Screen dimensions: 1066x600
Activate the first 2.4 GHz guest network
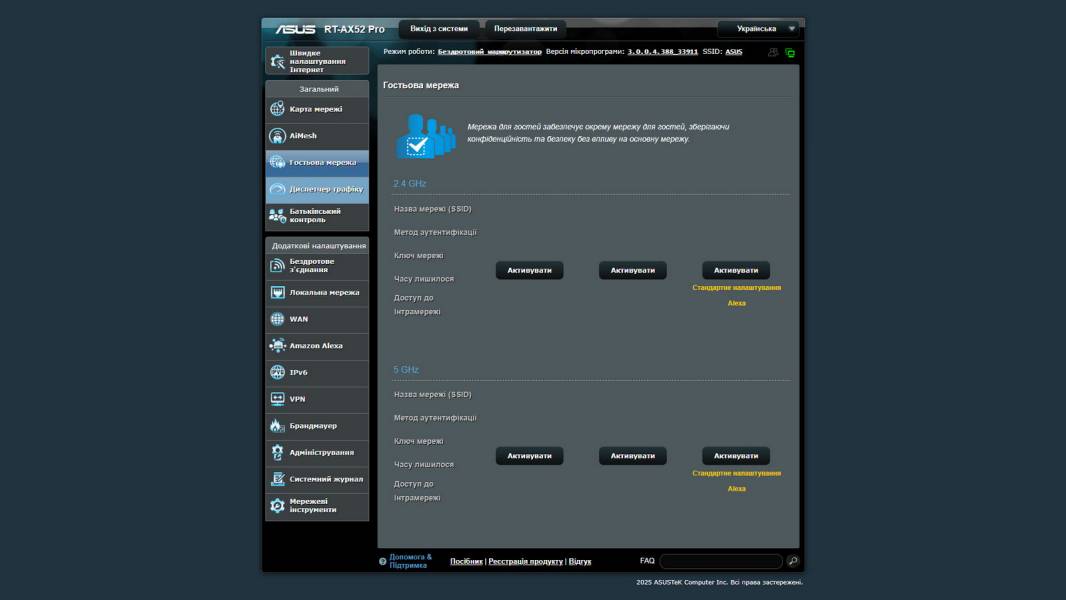[529, 270]
